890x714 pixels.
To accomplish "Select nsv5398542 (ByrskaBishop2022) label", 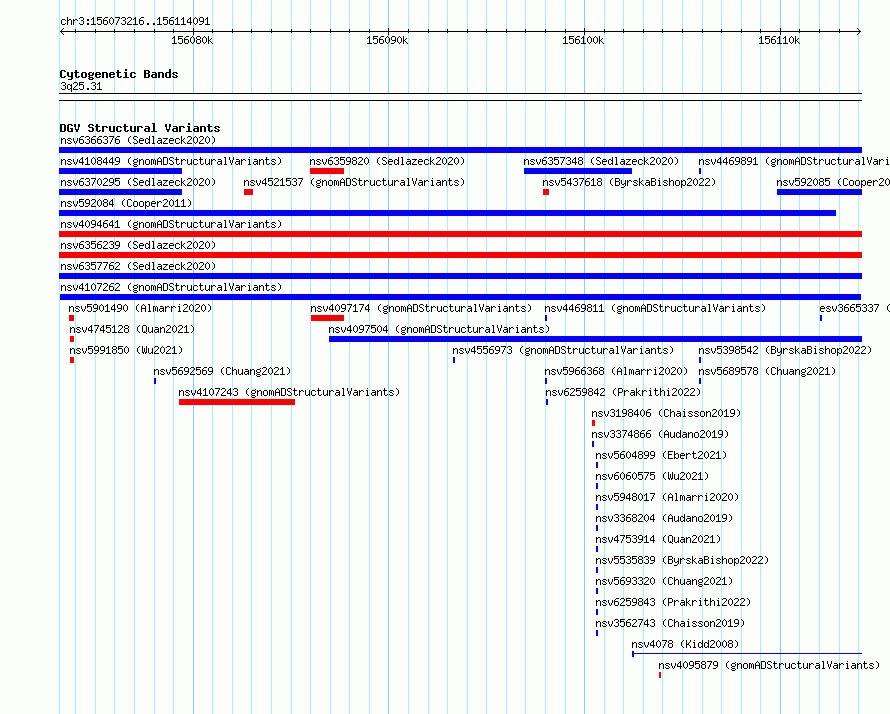I will (x=785, y=350).
